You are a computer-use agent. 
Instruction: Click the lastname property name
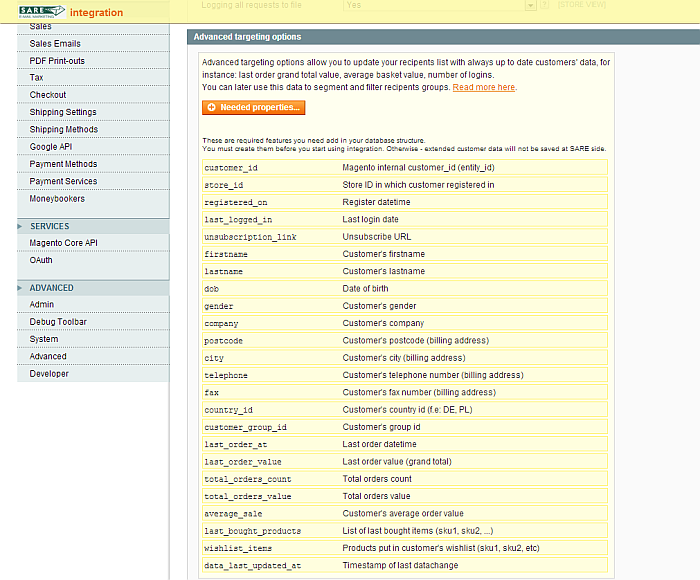[223, 271]
